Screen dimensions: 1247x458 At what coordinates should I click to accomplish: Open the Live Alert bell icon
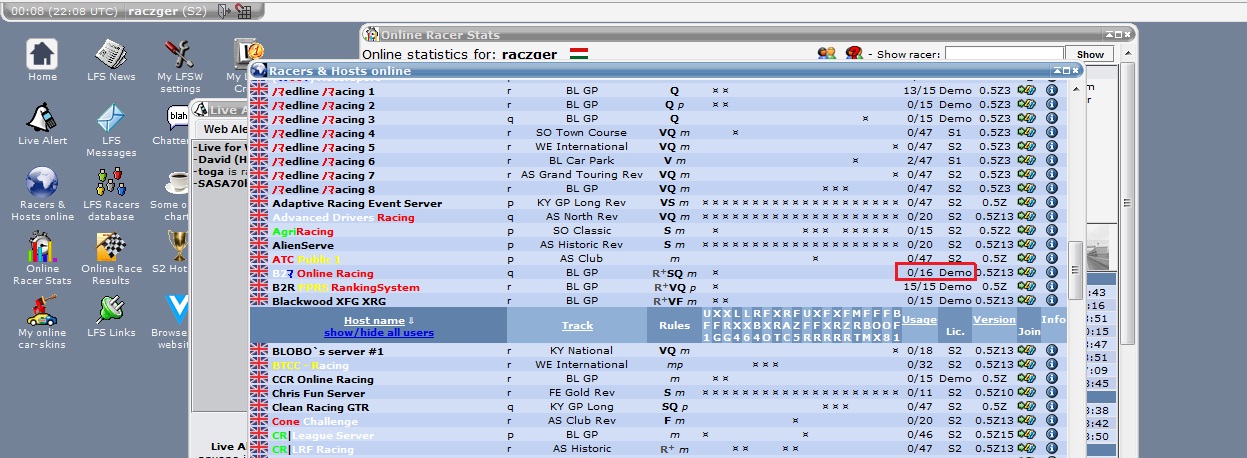(42, 118)
